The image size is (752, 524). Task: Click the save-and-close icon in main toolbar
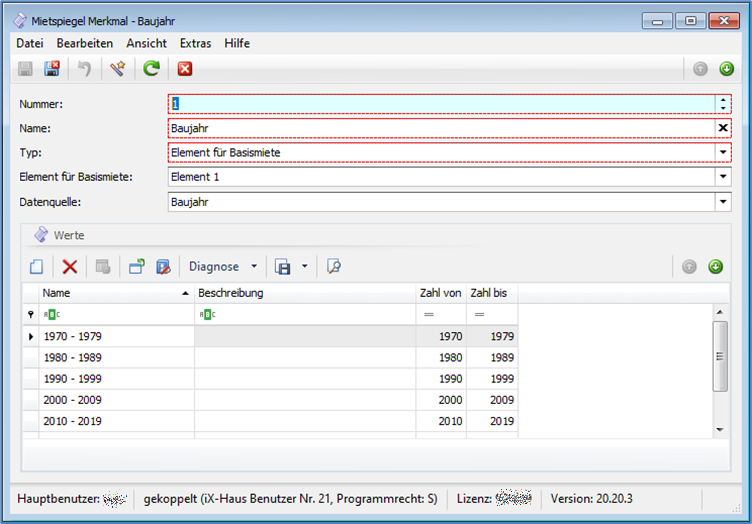click(x=53, y=69)
